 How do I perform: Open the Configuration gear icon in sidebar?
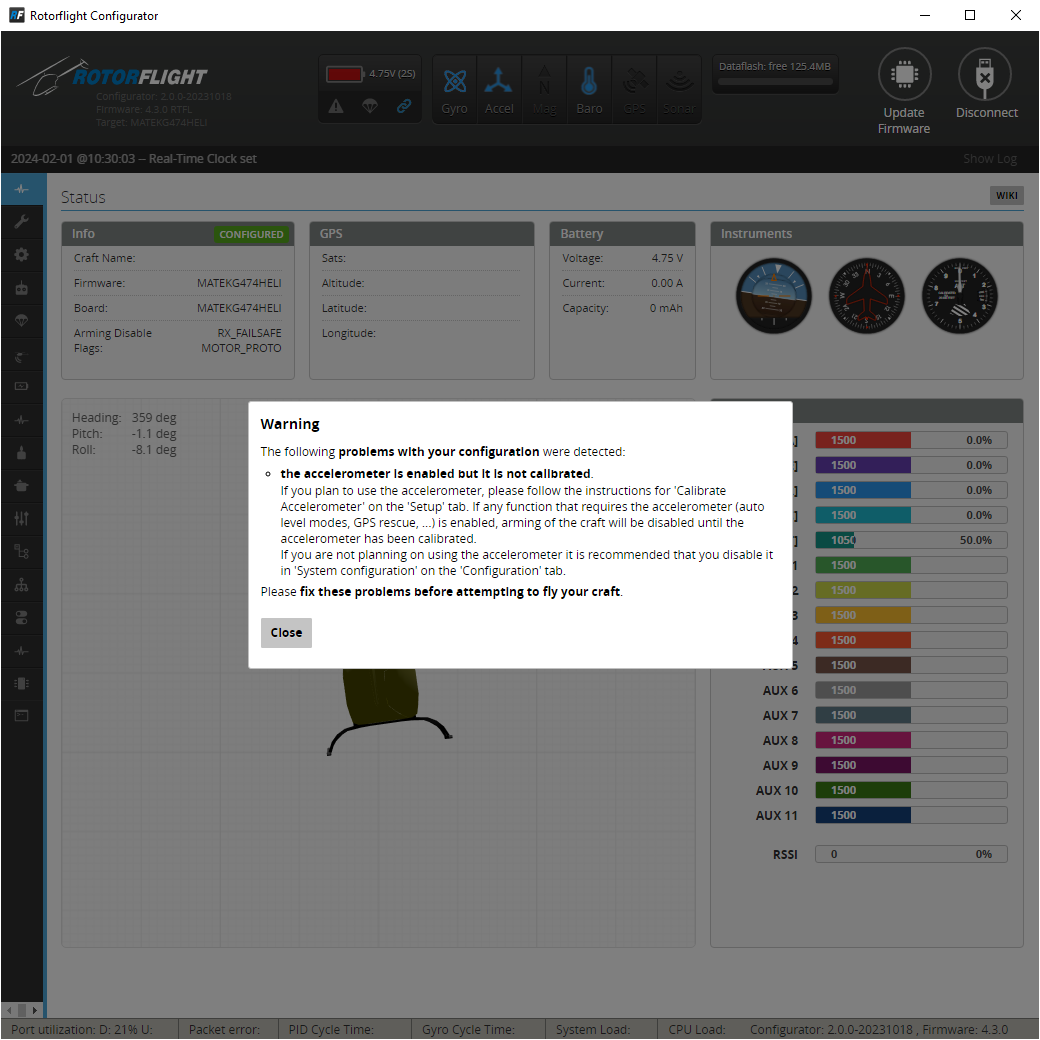pyautogui.click(x=21, y=255)
